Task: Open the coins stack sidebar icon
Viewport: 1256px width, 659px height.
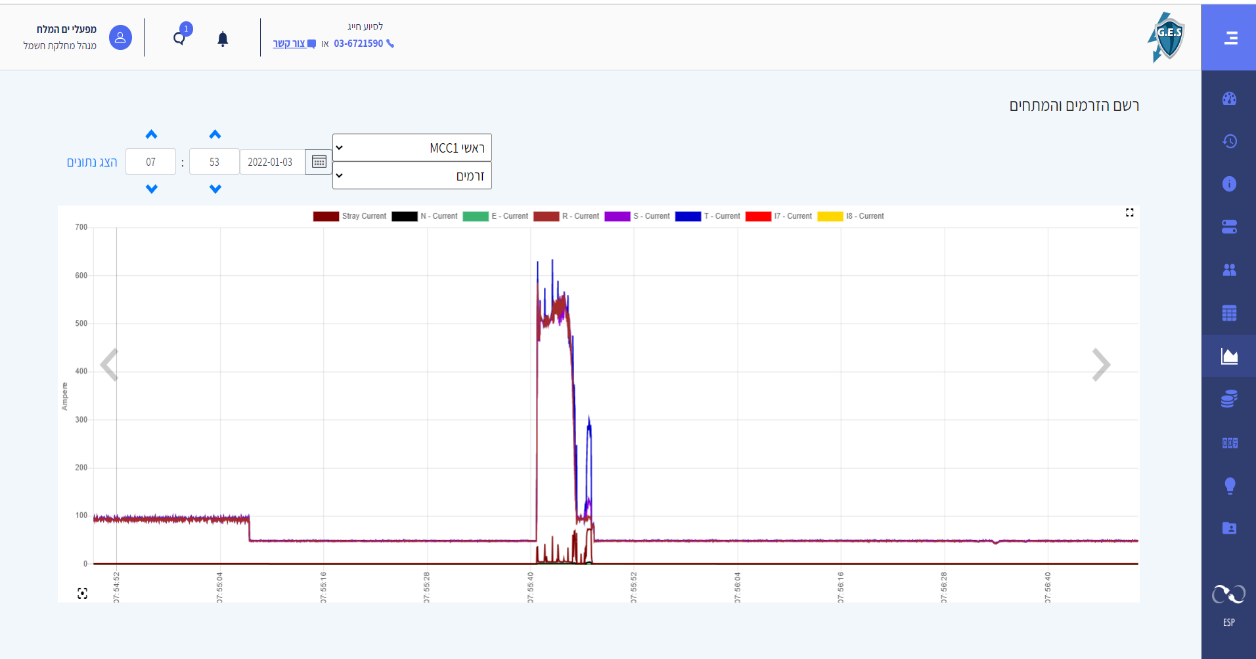Action: pos(1229,399)
